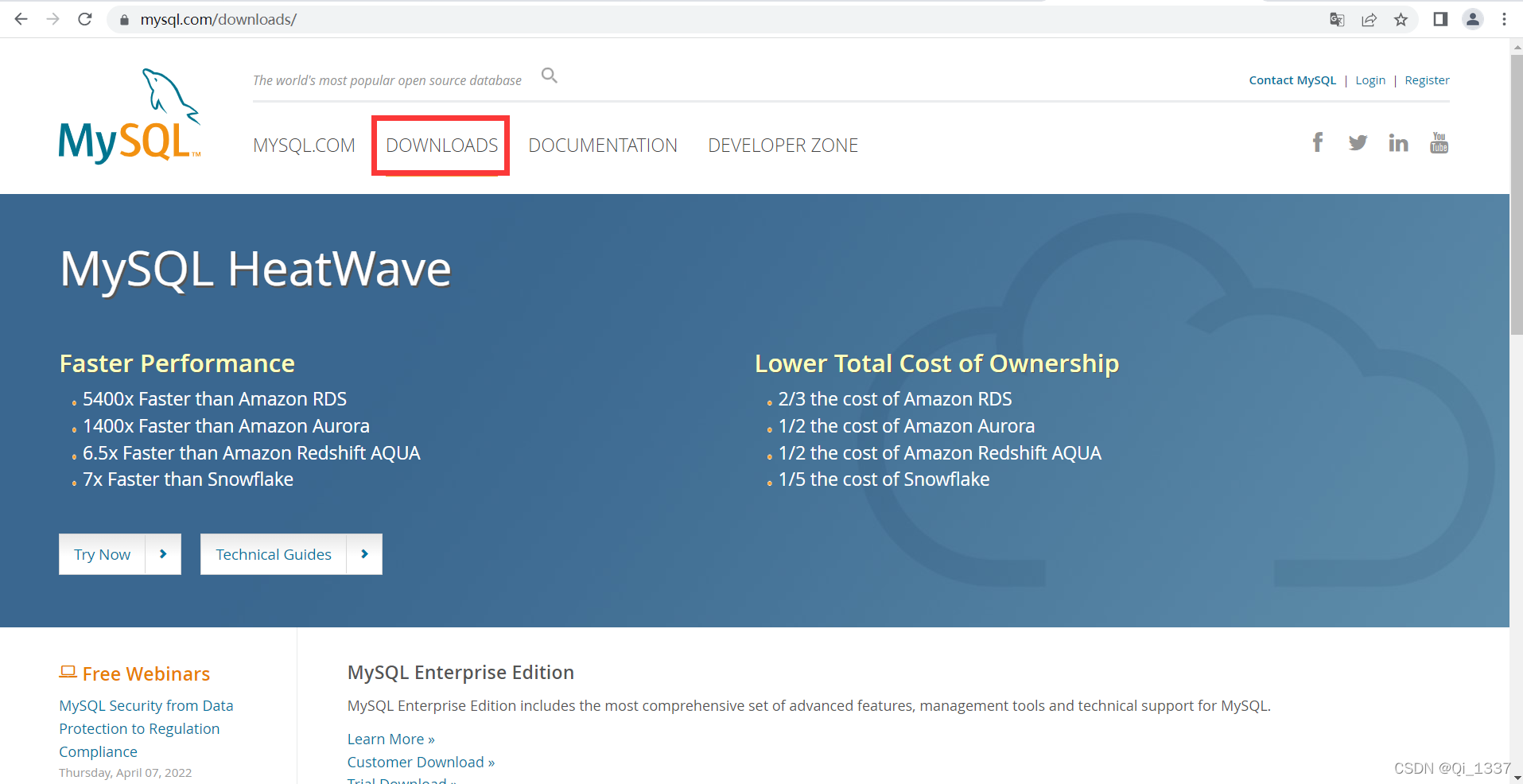
Task: Open the DEVELOPER ZONE nav item
Action: [x=783, y=146]
